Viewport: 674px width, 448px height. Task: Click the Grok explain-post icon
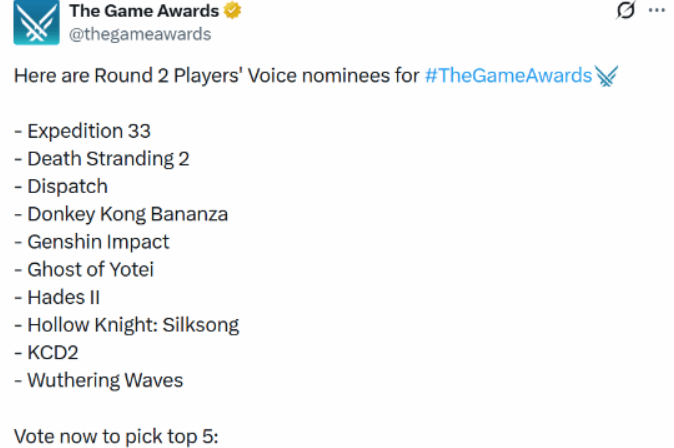coord(626,11)
